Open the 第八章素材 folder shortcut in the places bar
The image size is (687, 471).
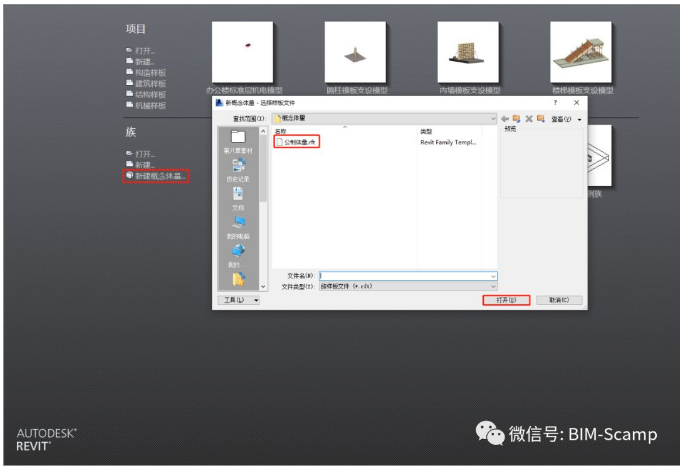(238, 142)
